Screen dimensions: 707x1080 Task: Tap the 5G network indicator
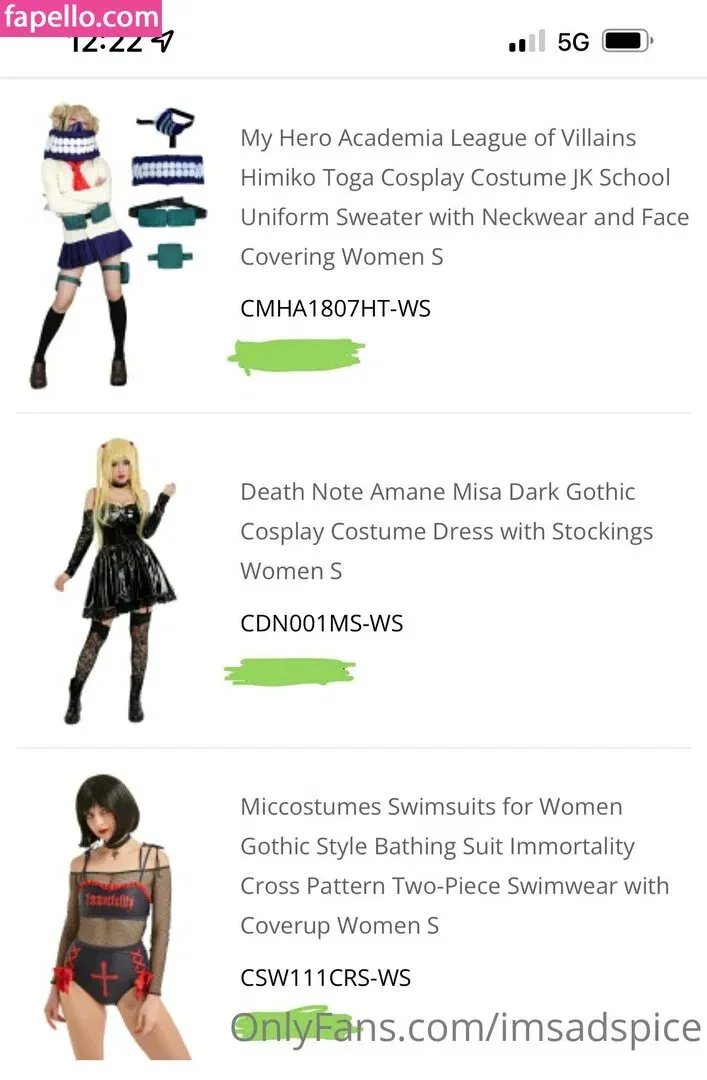tap(573, 42)
